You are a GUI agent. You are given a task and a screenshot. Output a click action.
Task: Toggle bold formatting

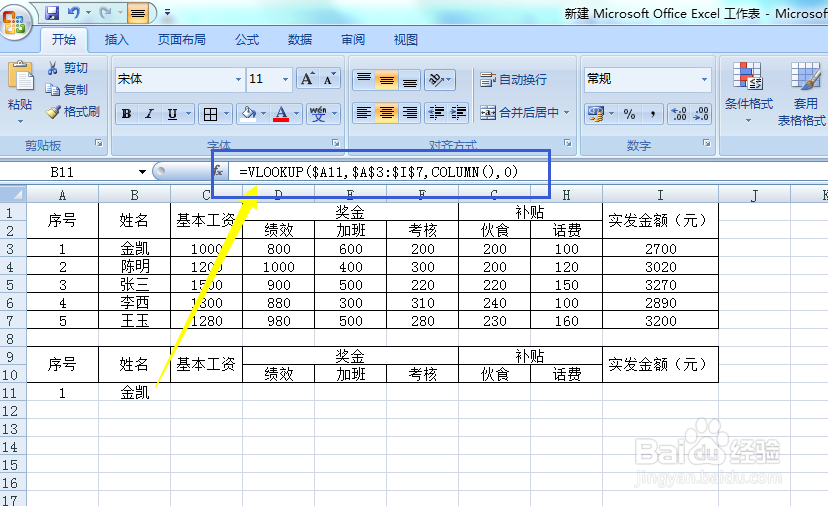(x=126, y=114)
